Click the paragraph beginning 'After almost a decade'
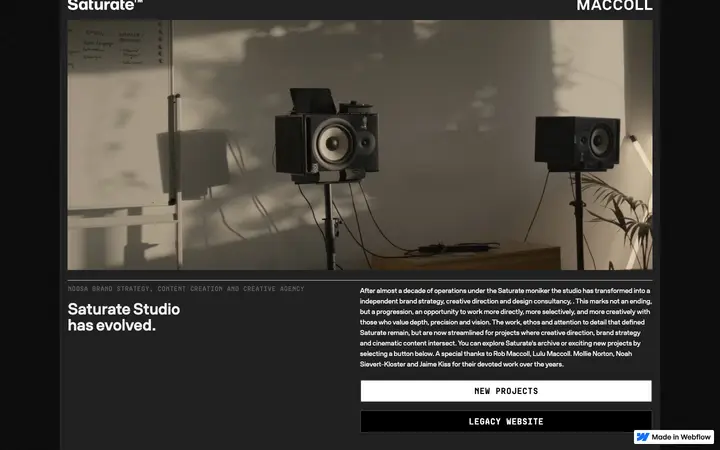The width and height of the screenshot is (720, 450). pos(506,327)
